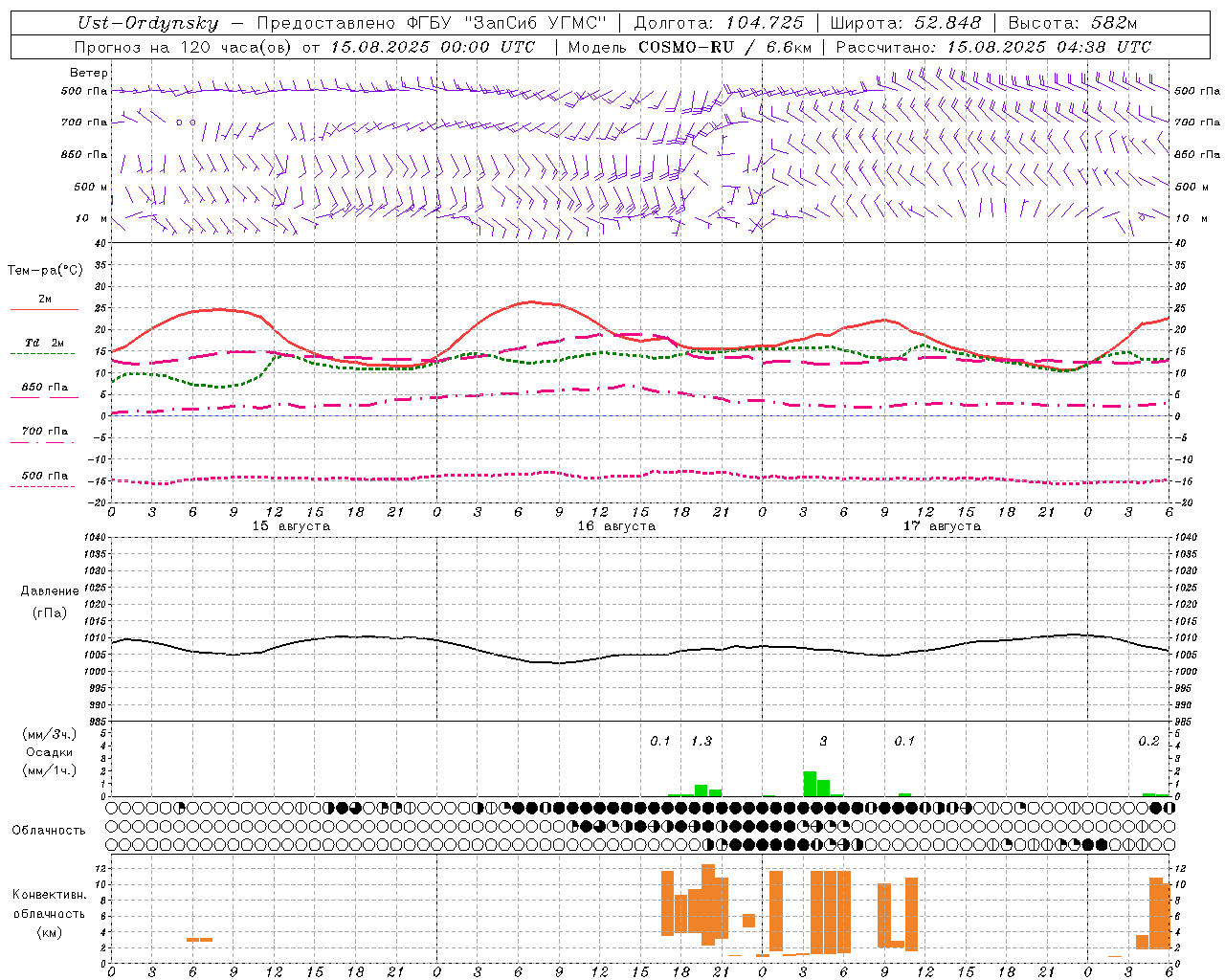
Task: Click the 'Прогноз на 120 часа(ов)' forecast header
Action: coord(184,47)
